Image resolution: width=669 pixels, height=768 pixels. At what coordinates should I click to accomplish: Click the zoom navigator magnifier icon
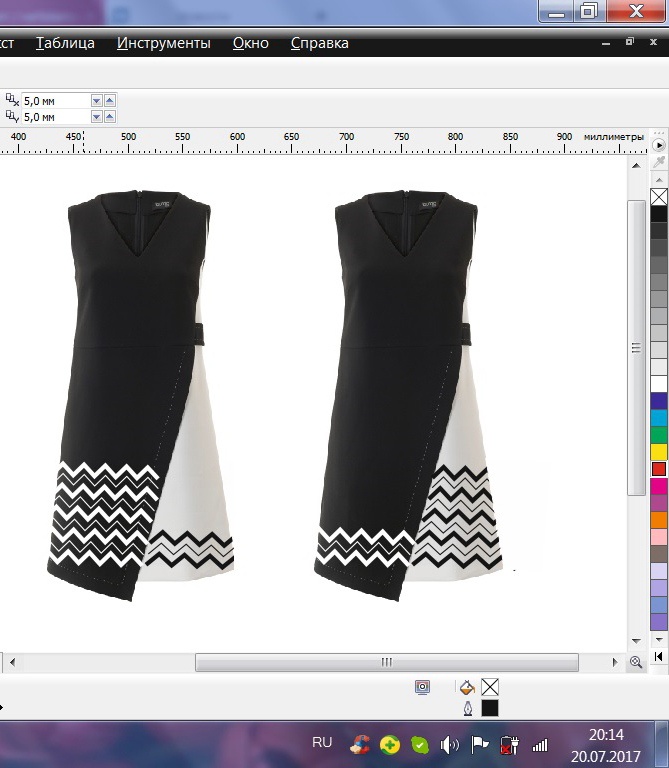click(636, 662)
